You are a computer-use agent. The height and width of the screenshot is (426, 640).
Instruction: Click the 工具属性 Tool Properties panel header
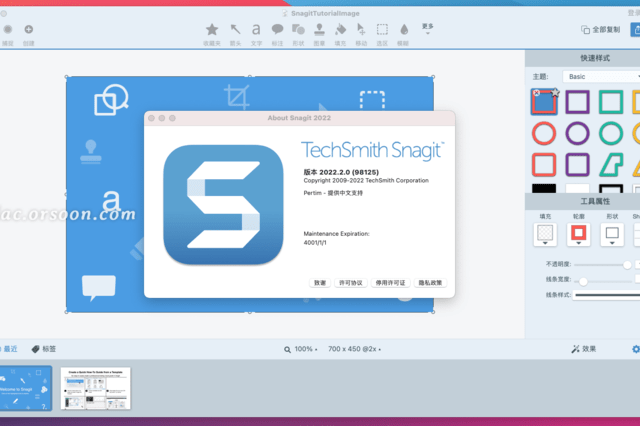coord(595,201)
